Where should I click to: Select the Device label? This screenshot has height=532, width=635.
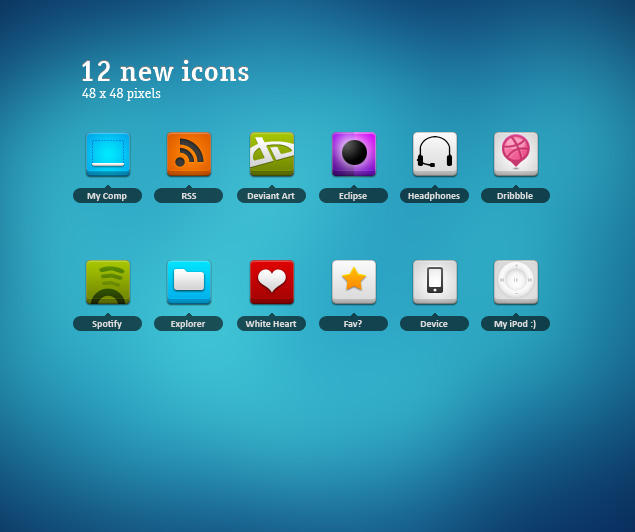pyautogui.click(x=435, y=323)
